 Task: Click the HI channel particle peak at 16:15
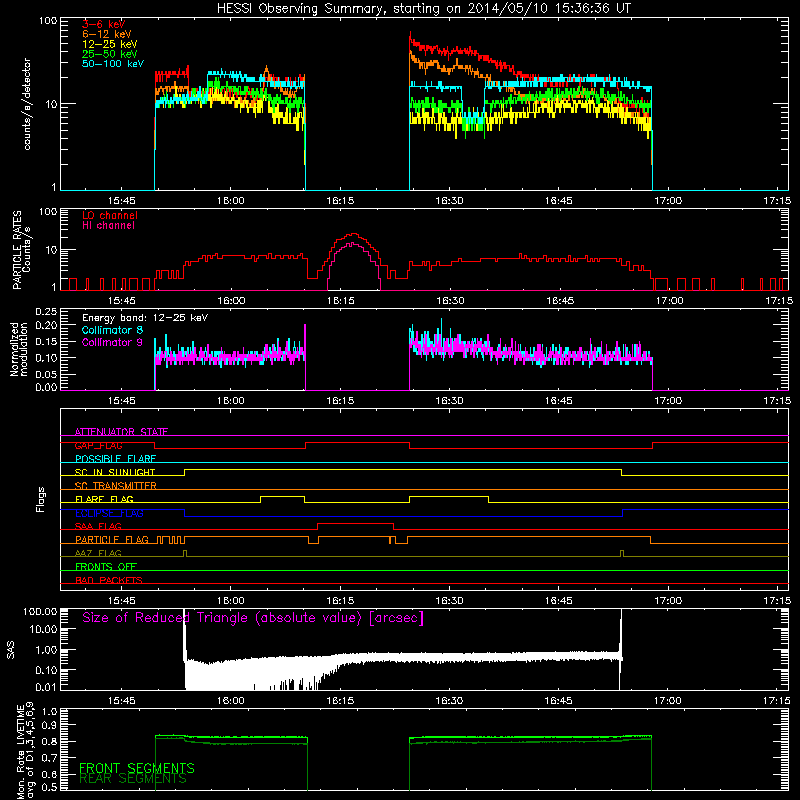(x=353, y=244)
